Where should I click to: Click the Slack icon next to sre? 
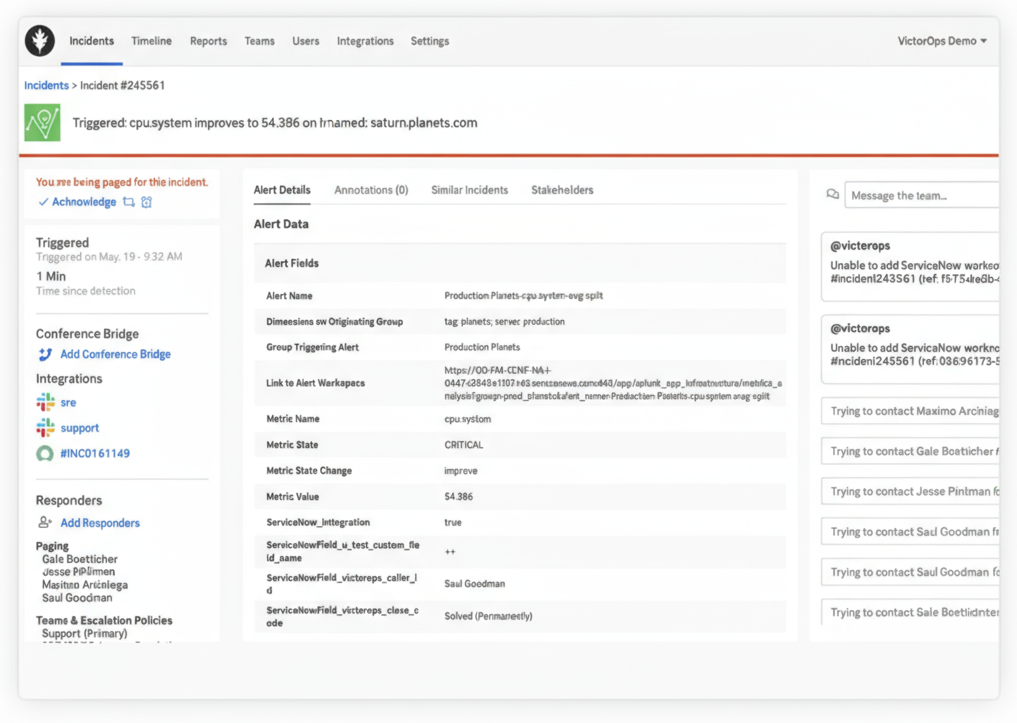(45, 402)
